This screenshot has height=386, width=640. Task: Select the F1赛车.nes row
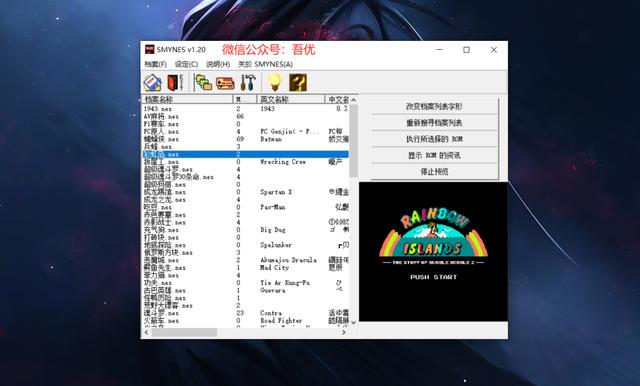(246, 124)
